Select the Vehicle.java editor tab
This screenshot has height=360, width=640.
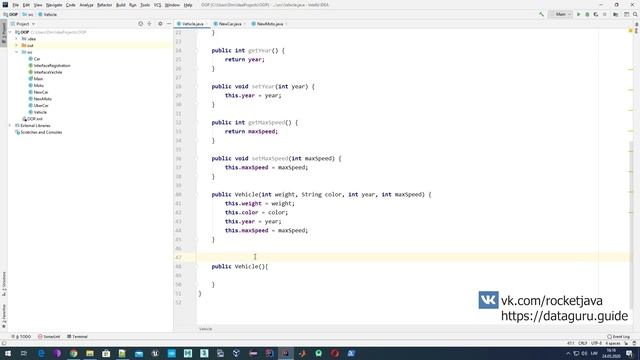(192, 24)
